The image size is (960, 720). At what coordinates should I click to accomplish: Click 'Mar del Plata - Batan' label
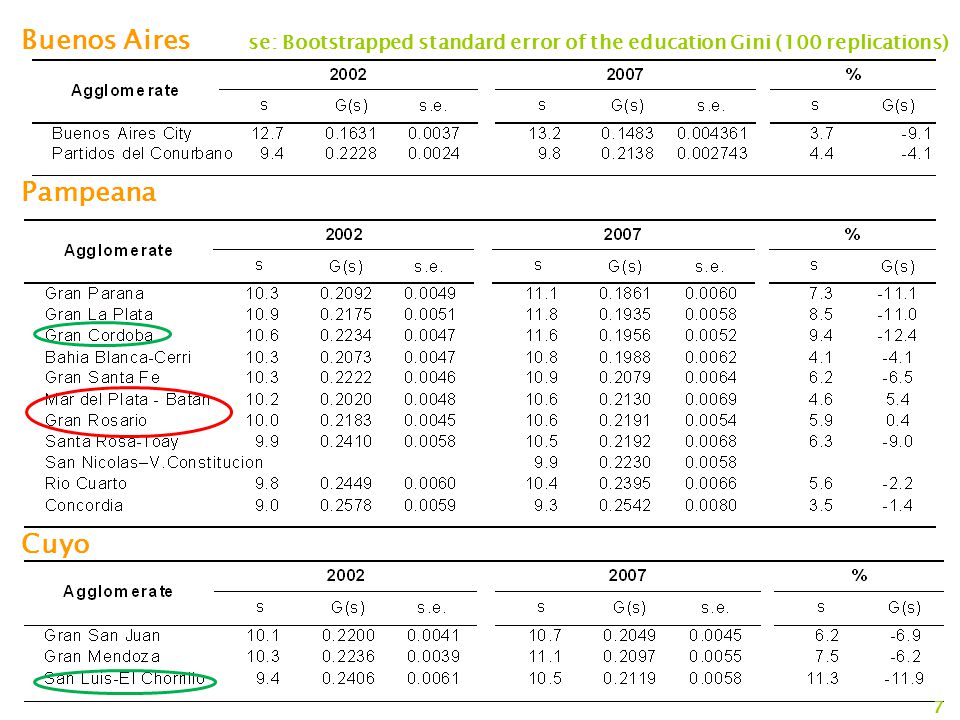click(x=127, y=399)
